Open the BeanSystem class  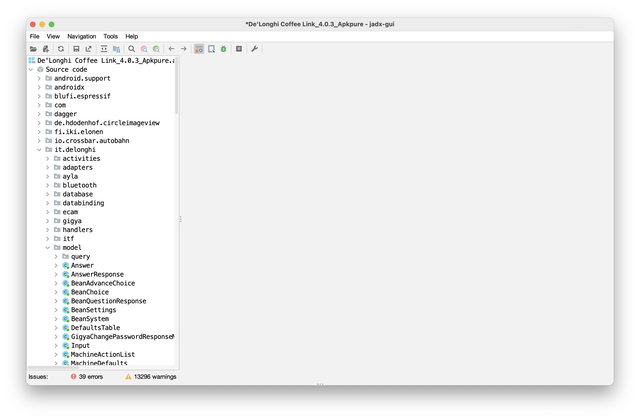[x=90, y=319]
